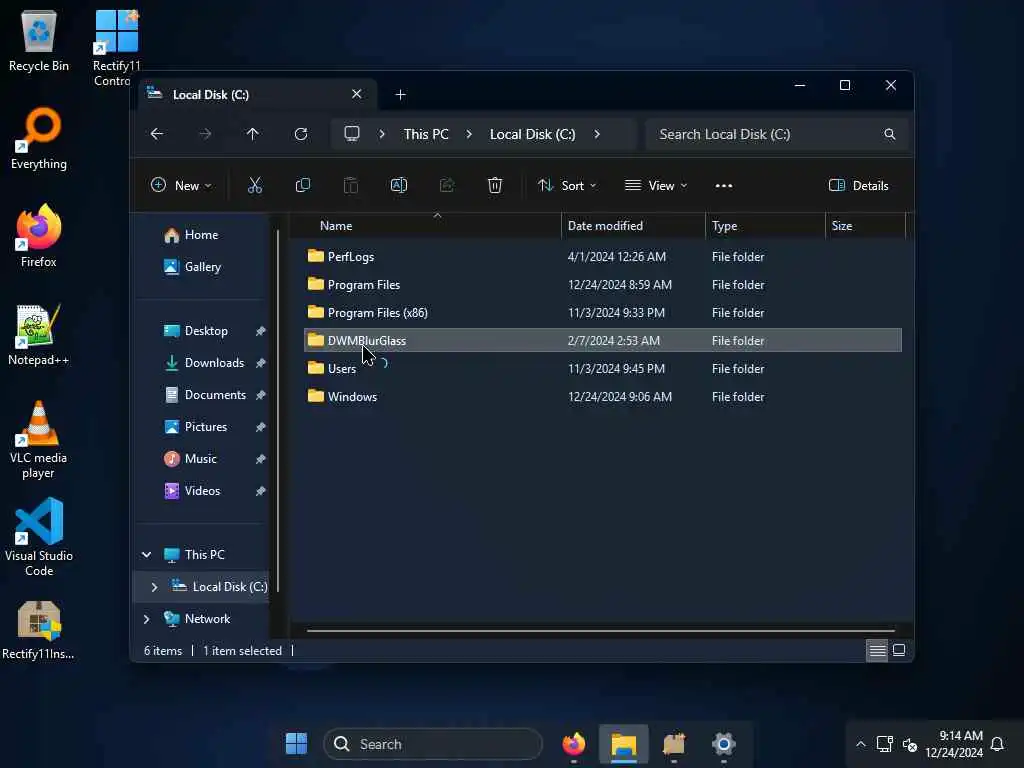Select the Local Disk (C:) tab
The height and width of the screenshot is (768, 1024).
256,95
